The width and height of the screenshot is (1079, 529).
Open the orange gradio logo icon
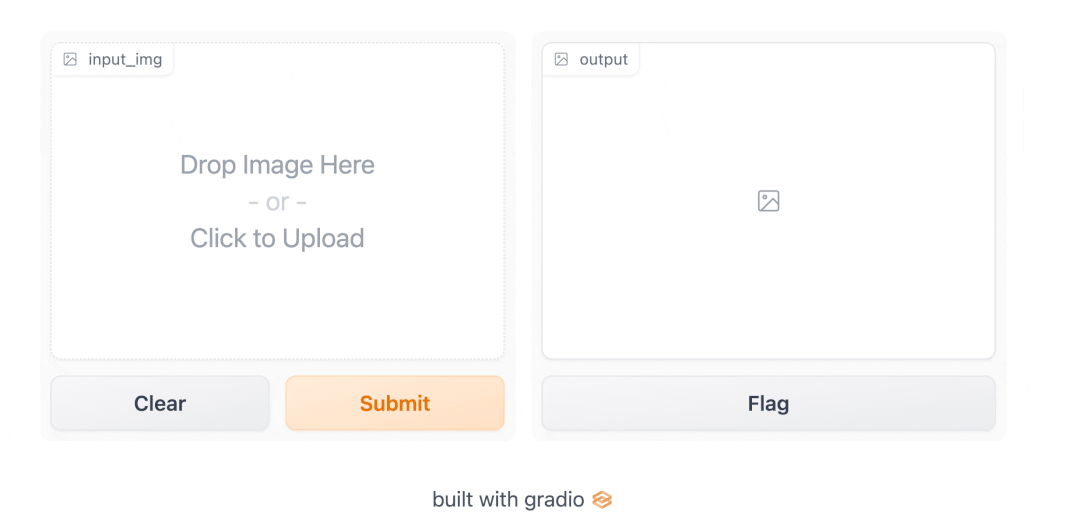pos(602,499)
